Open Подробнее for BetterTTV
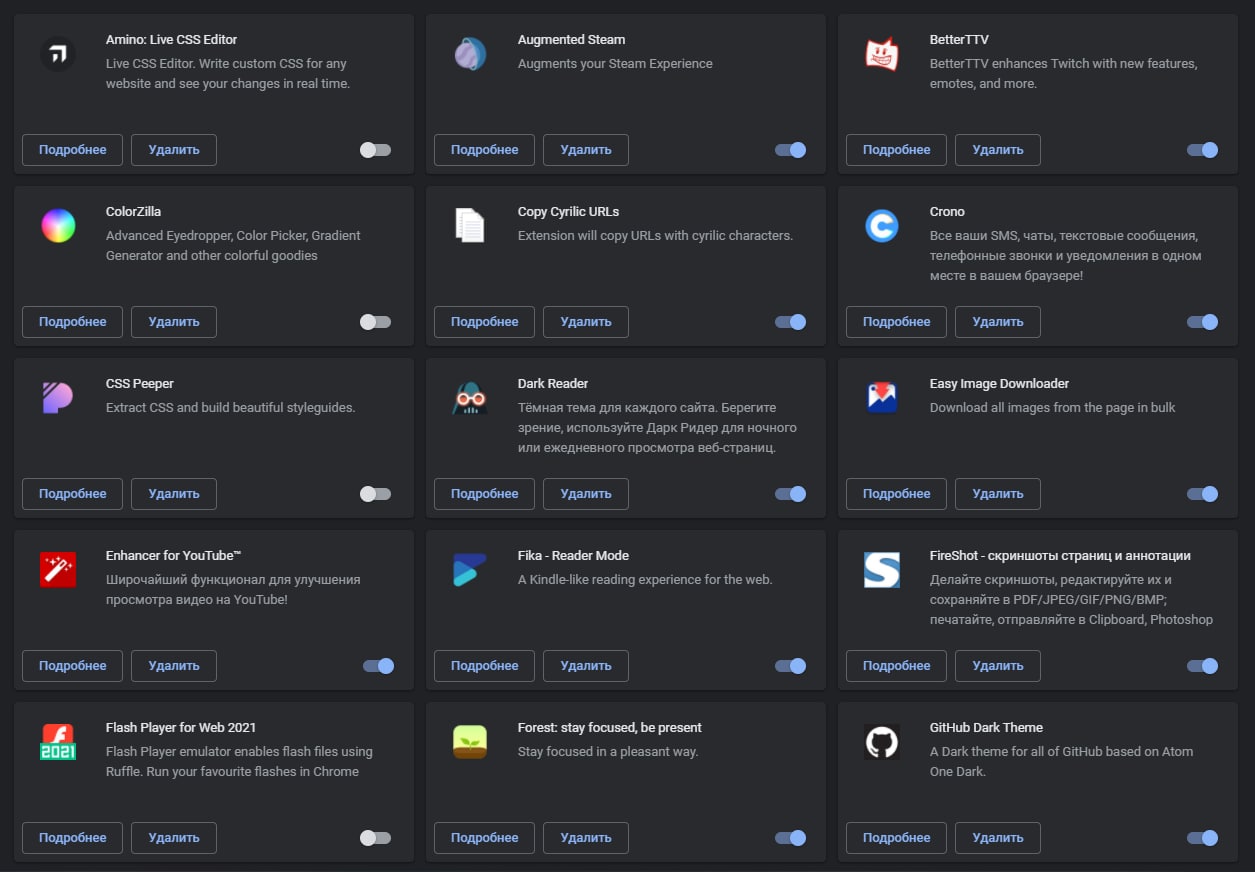The image size is (1255, 872). pyautogui.click(x=896, y=150)
